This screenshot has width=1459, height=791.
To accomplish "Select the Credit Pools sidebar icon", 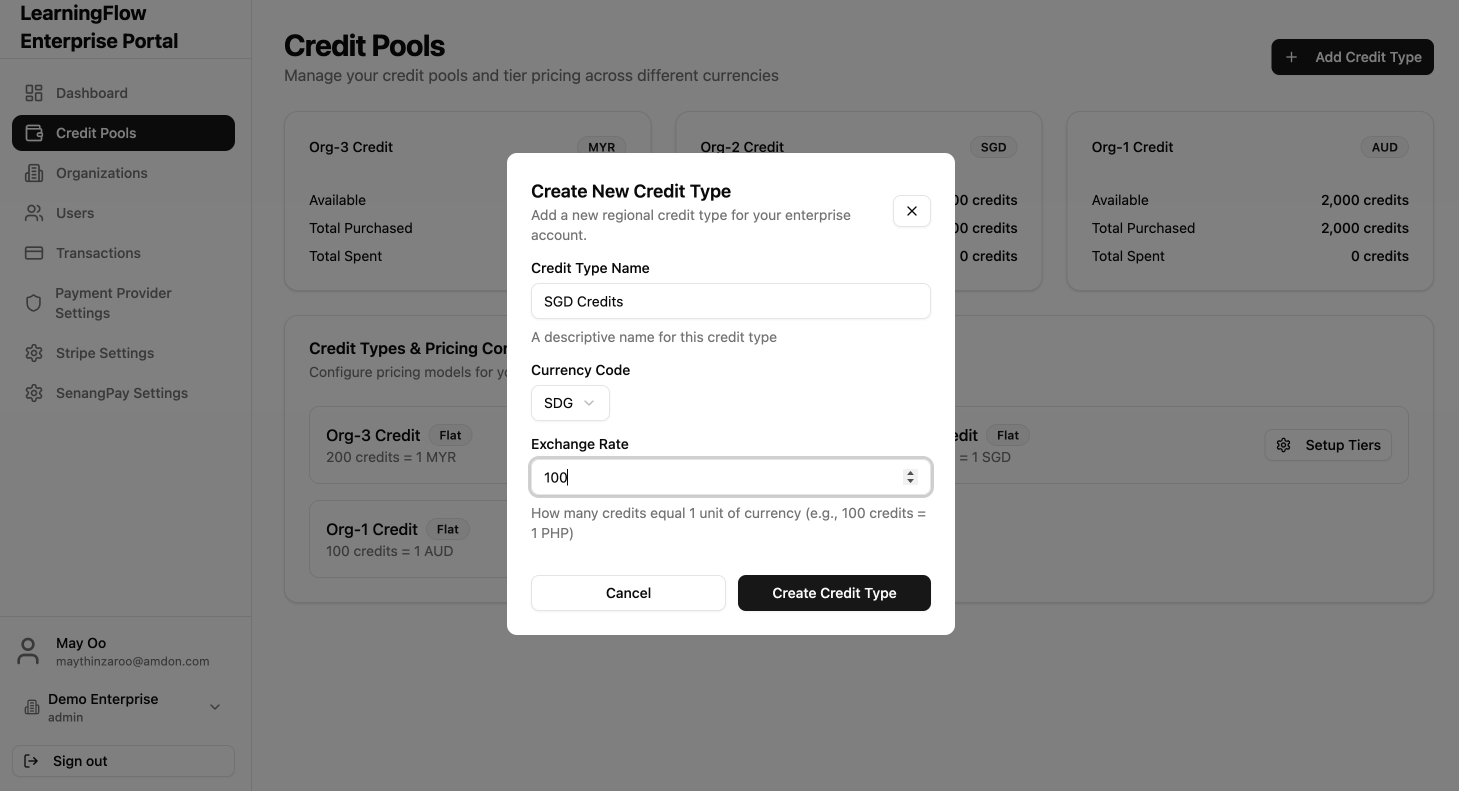I will click(34, 133).
